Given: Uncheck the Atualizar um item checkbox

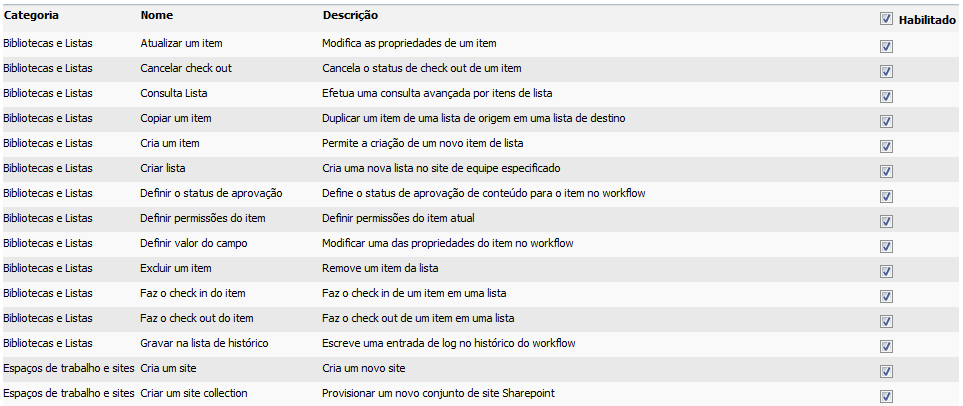Looking at the screenshot, I should [x=886, y=46].
